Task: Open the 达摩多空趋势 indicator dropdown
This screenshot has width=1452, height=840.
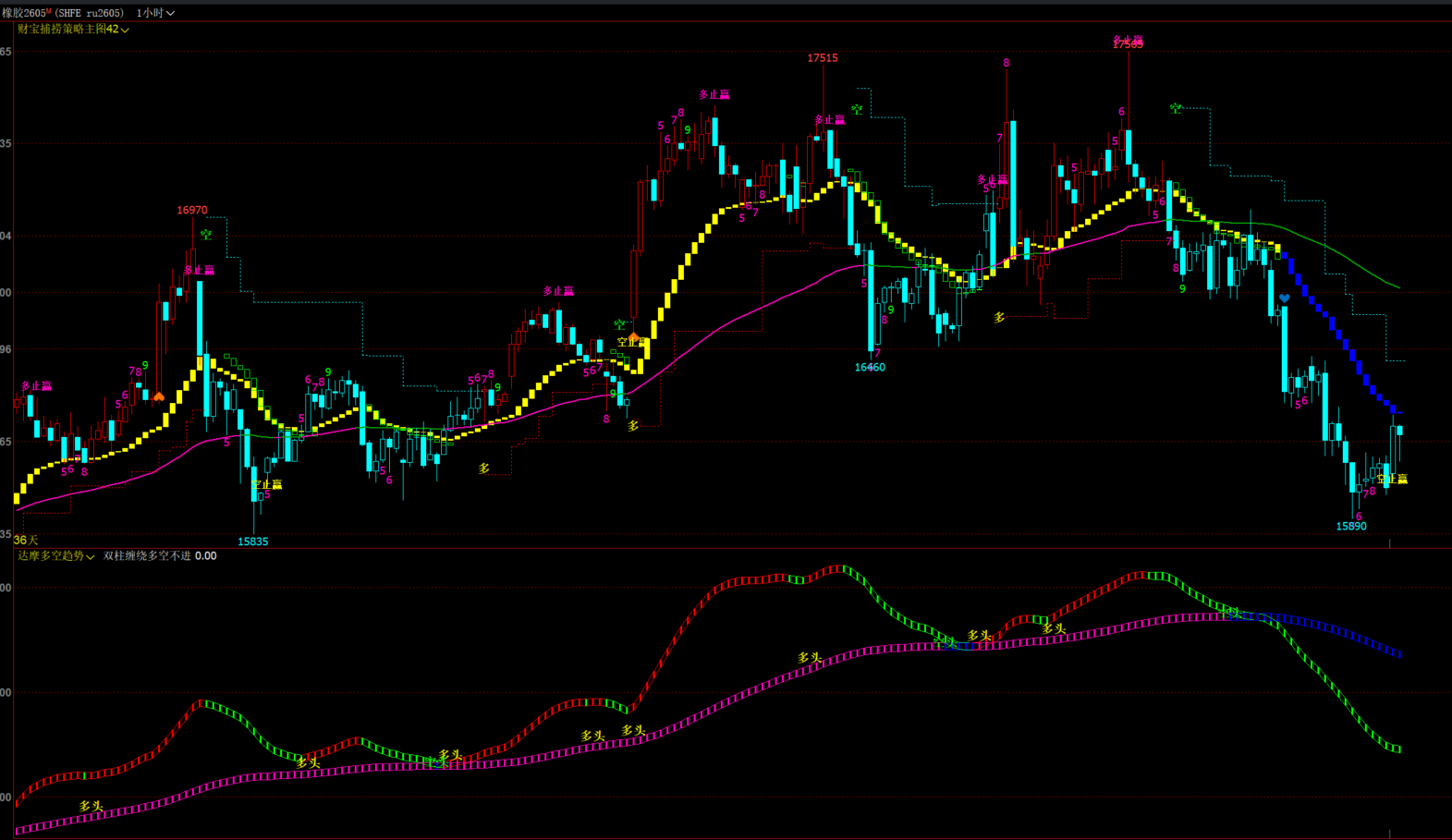Action: (x=56, y=556)
